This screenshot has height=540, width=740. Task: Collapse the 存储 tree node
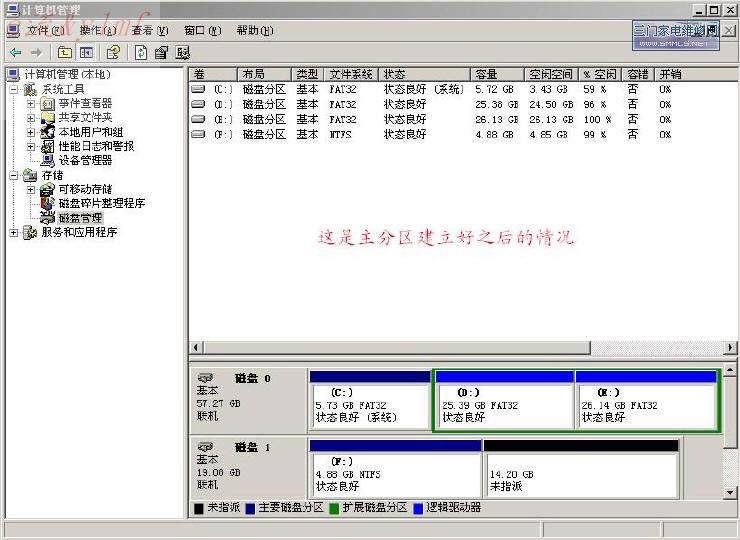[x=13, y=175]
